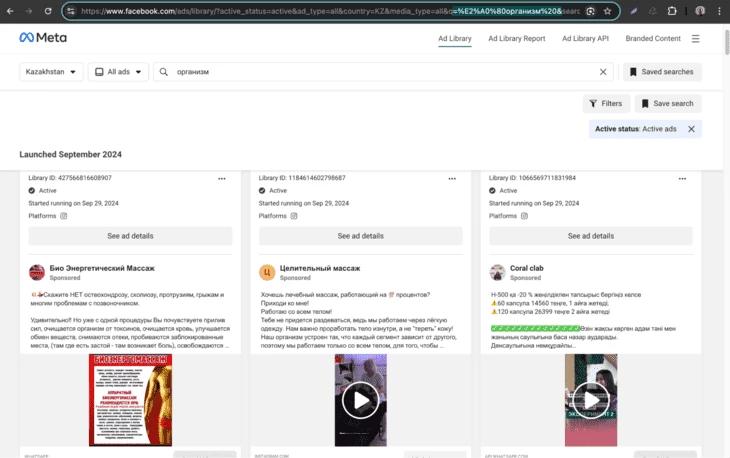Open options menu for ad 1184614602798687
The image size is (730, 458).
(x=452, y=179)
